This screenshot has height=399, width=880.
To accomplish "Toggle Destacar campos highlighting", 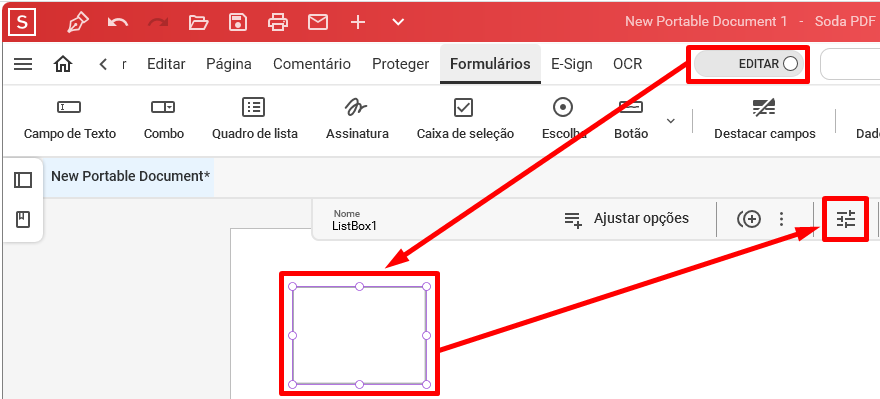I will coord(764,119).
